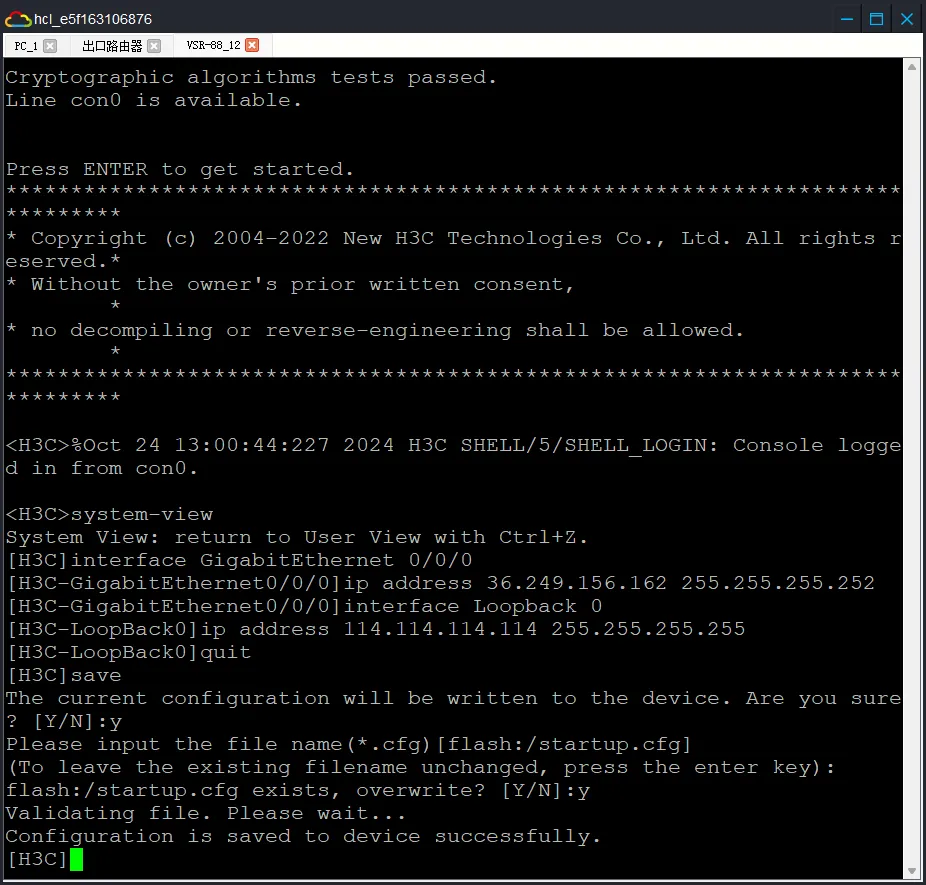The image size is (926, 885).
Task: Click the line "[H3C-LoopBack0]quit"
Action: [x=129, y=652]
